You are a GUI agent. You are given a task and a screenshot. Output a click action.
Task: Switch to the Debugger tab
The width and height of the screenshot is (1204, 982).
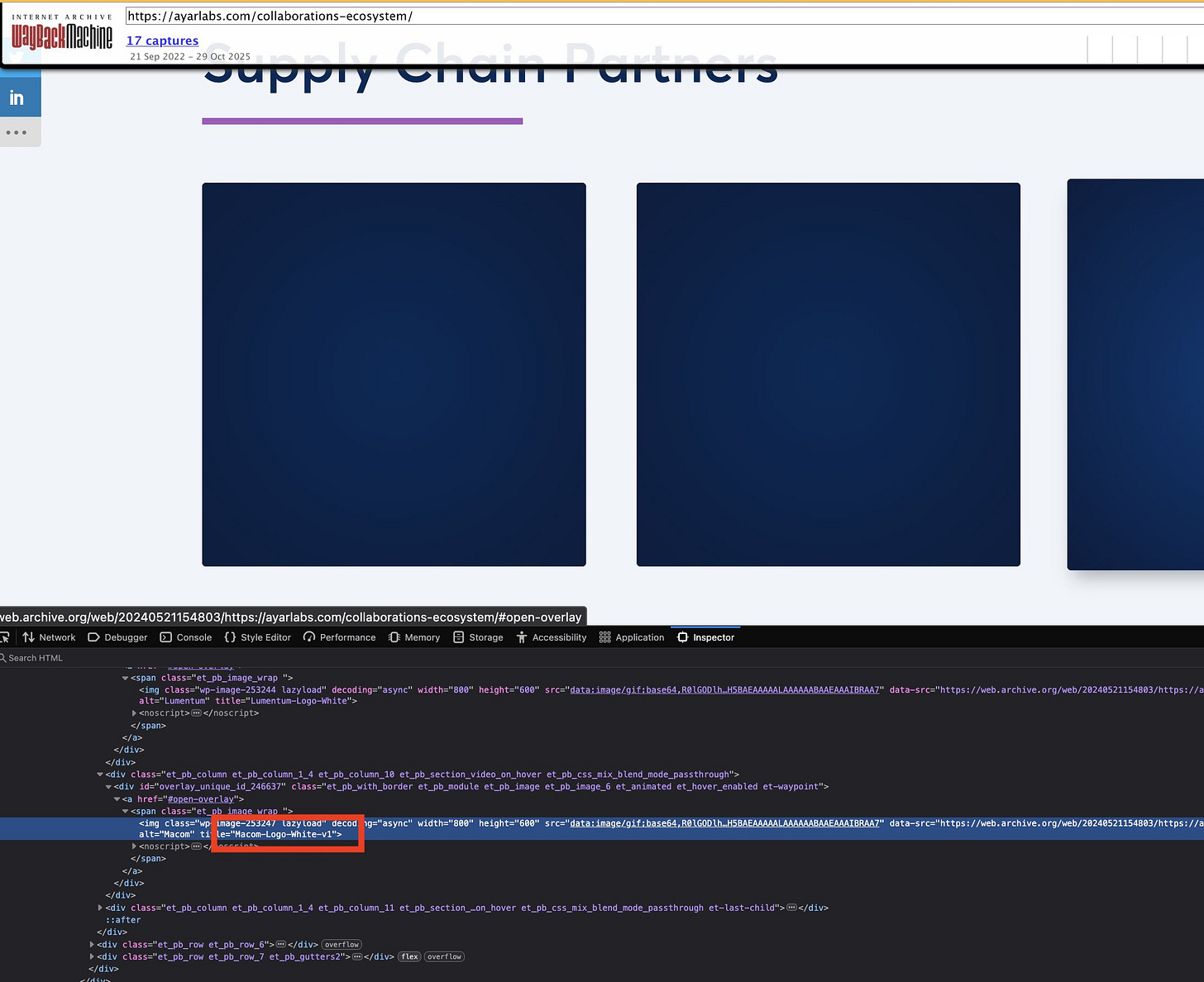(x=117, y=637)
